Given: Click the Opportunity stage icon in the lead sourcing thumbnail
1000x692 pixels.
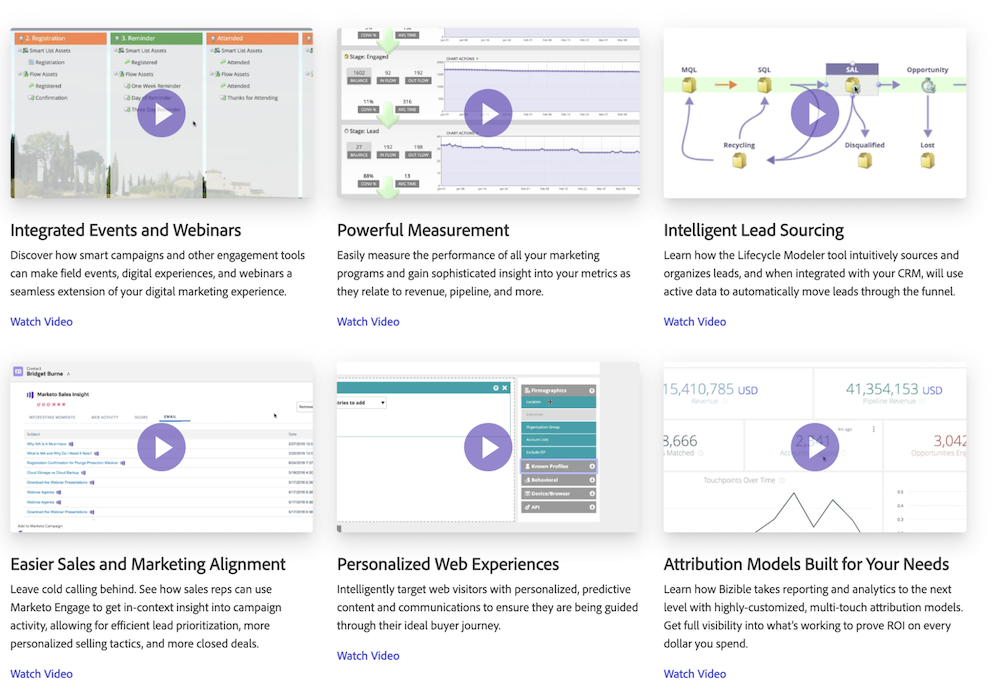Looking at the screenshot, I should click(928, 85).
